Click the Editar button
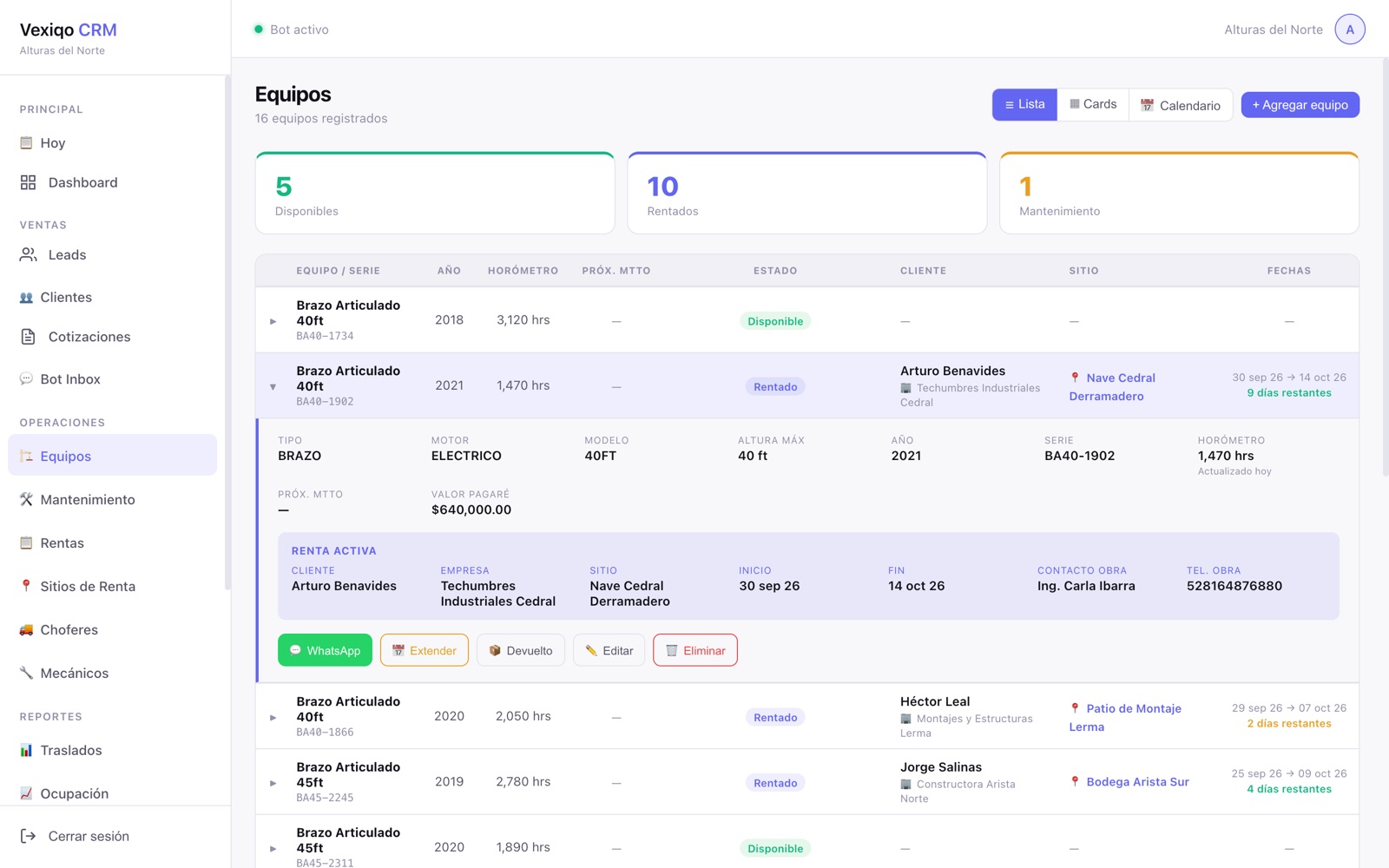Image resolution: width=1389 pixels, height=868 pixels. [x=609, y=650]
